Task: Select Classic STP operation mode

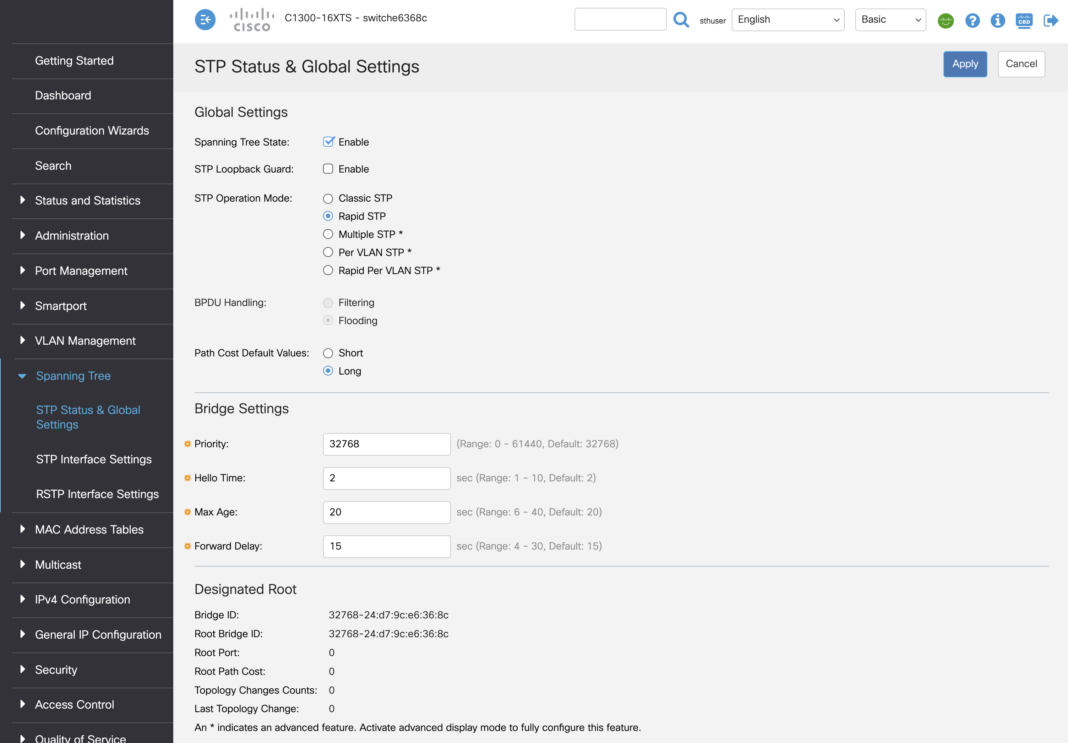Action: coord(328,198)
